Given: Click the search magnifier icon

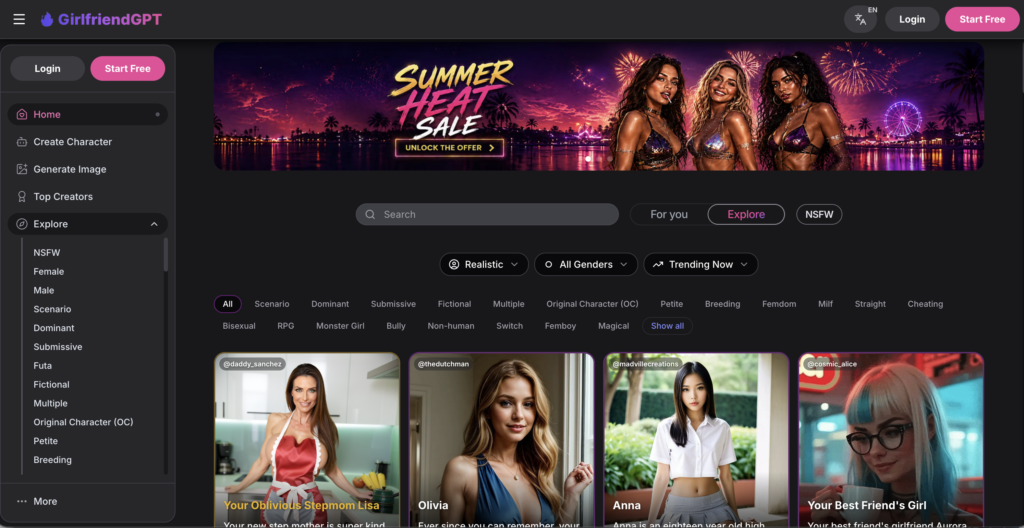Looking at the screenshot, I should [370, 214].
